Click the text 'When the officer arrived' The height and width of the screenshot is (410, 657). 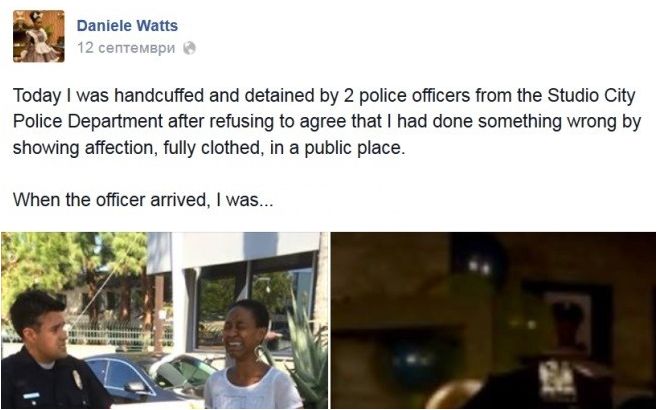click(x=110, y=199)
